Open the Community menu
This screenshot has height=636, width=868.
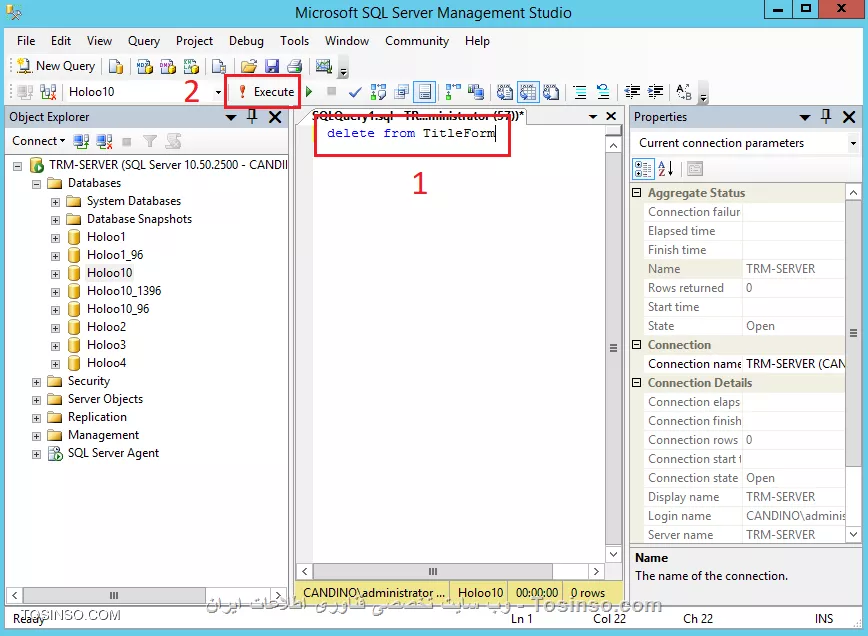pyautogui.click(x=417, y=41)
